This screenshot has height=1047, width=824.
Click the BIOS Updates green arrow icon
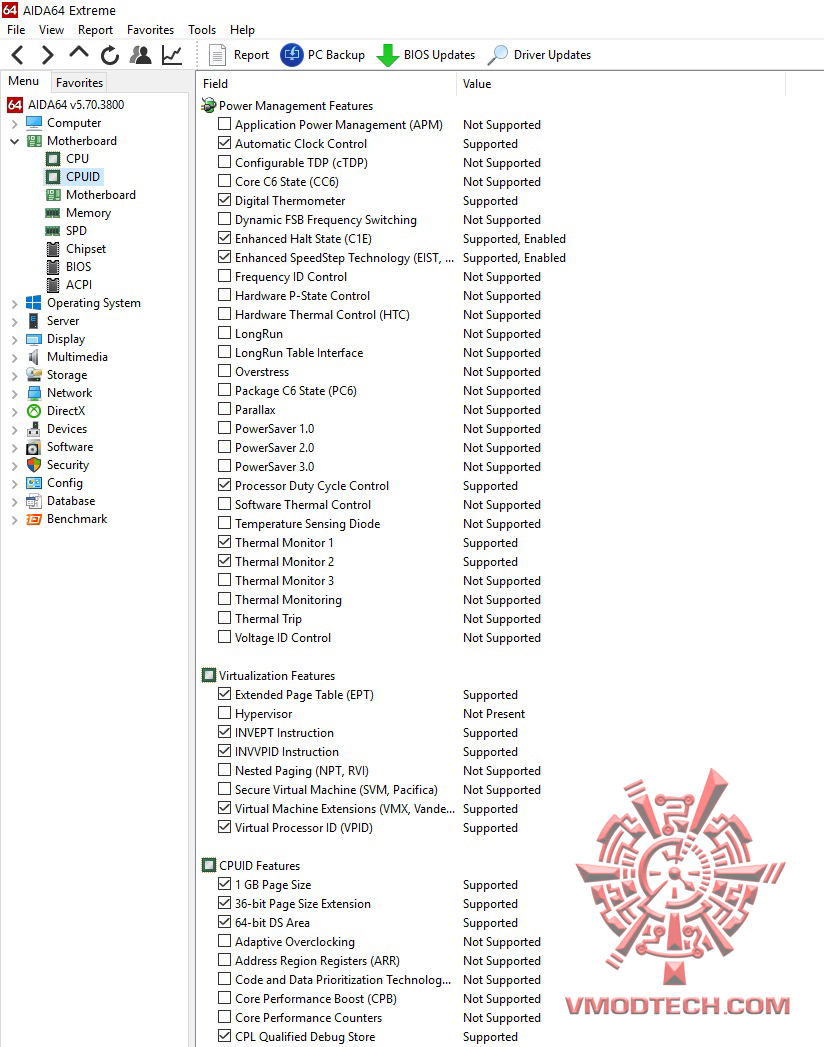click(387, 55)
